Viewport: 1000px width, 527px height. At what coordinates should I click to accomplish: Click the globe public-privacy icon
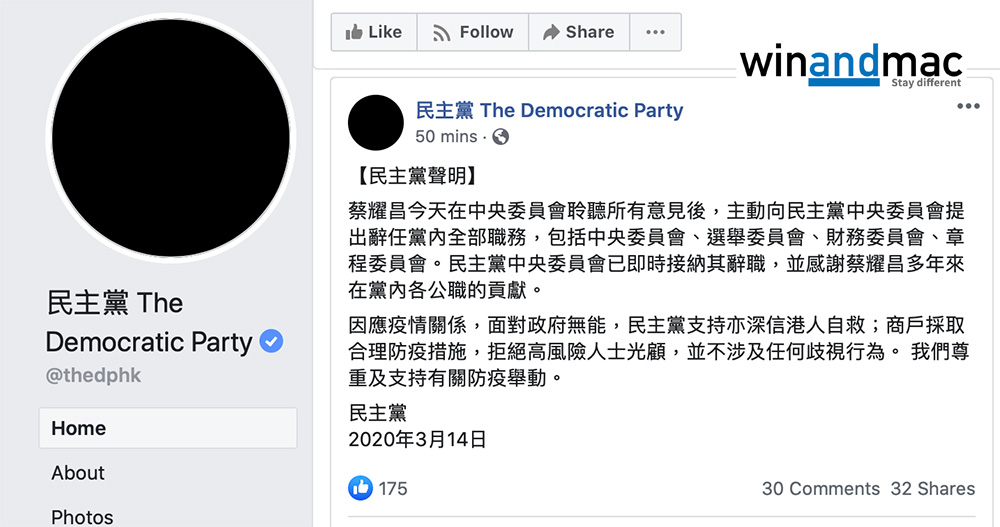tap(501, 136)
